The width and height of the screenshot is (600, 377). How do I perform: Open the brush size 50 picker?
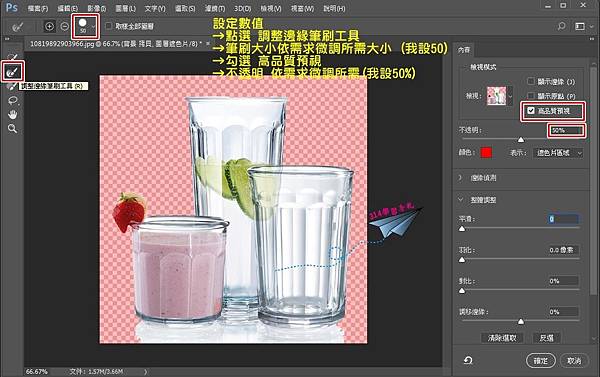pyautogui.click(x=86, y=26)
